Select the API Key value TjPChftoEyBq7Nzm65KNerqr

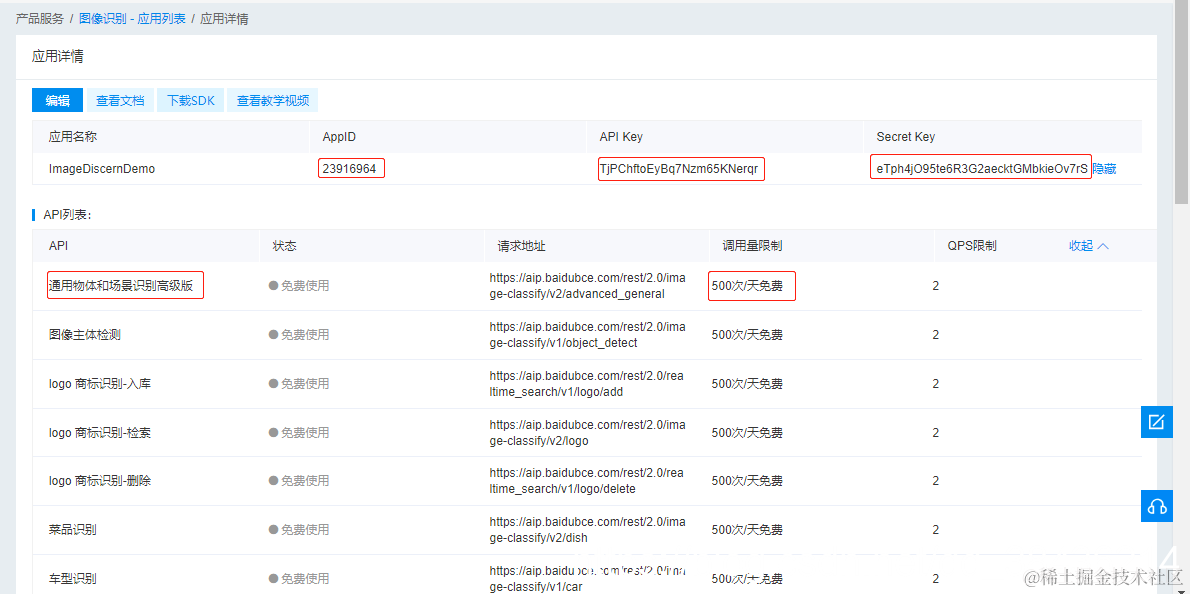(x=678, y=168)
